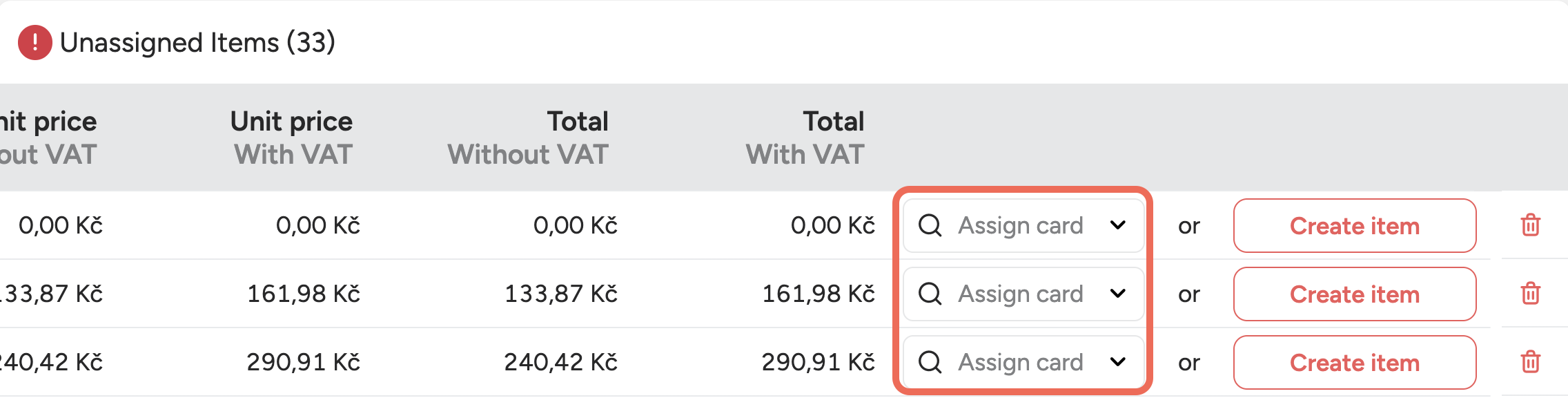Delete the 0,00 Kč row using the trash icon
Image resolution: width=1568 pixels, height=398 pixels.
[1530, 225]
